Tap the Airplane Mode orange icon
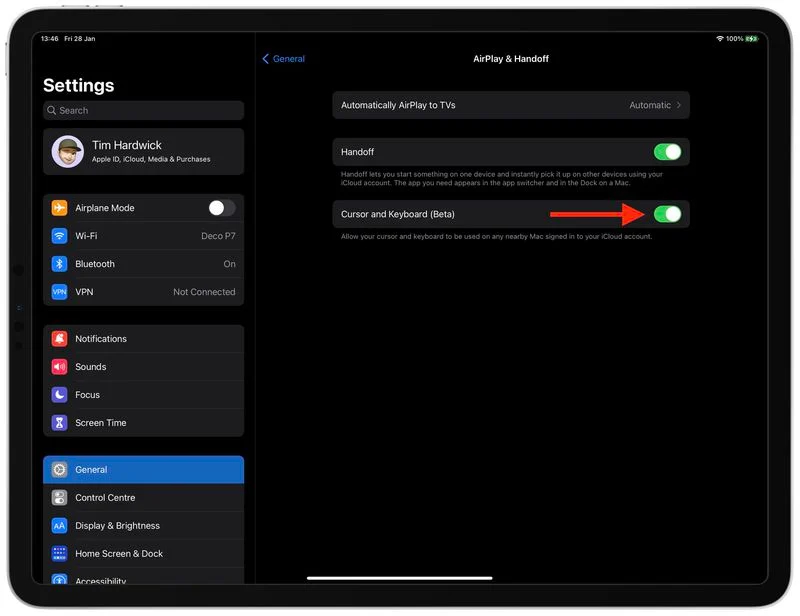Viewport: 800px width, 616px height. 59,208
